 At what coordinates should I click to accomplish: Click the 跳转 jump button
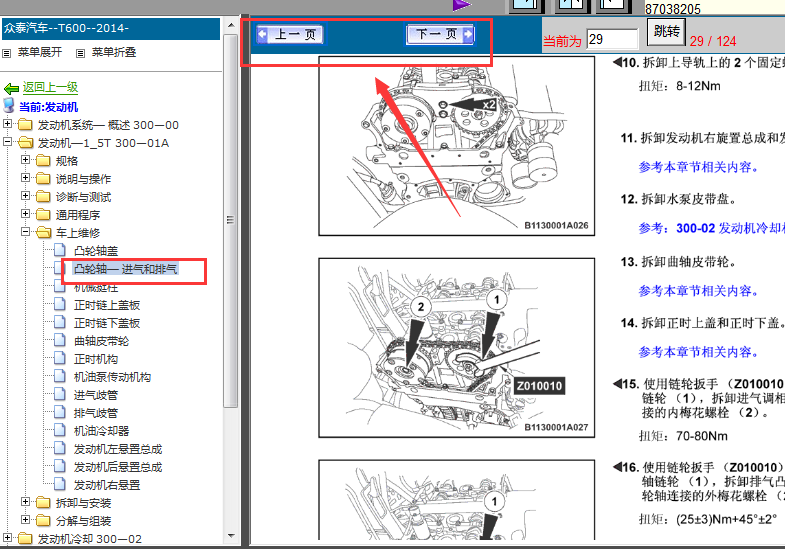666,32
